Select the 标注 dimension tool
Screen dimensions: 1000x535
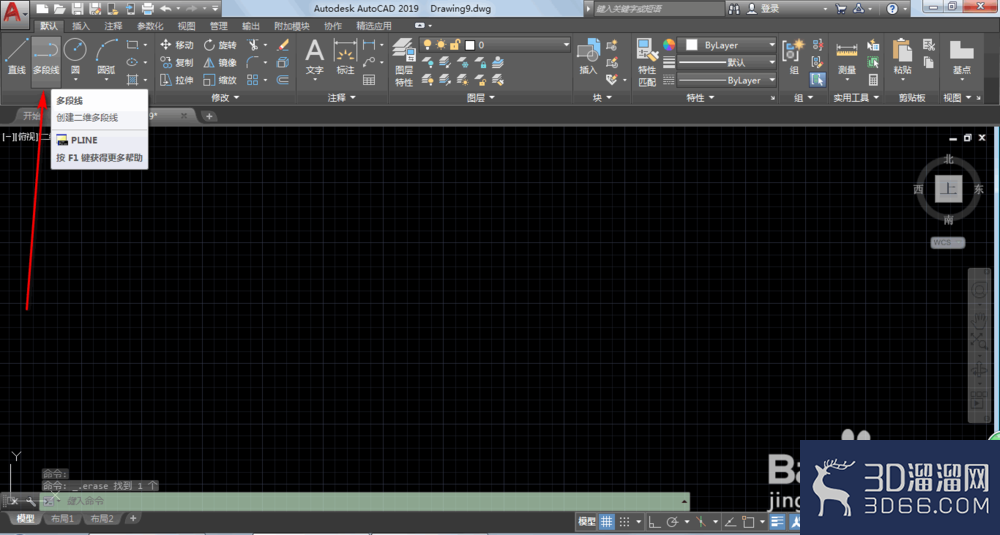tap(345, 56)
